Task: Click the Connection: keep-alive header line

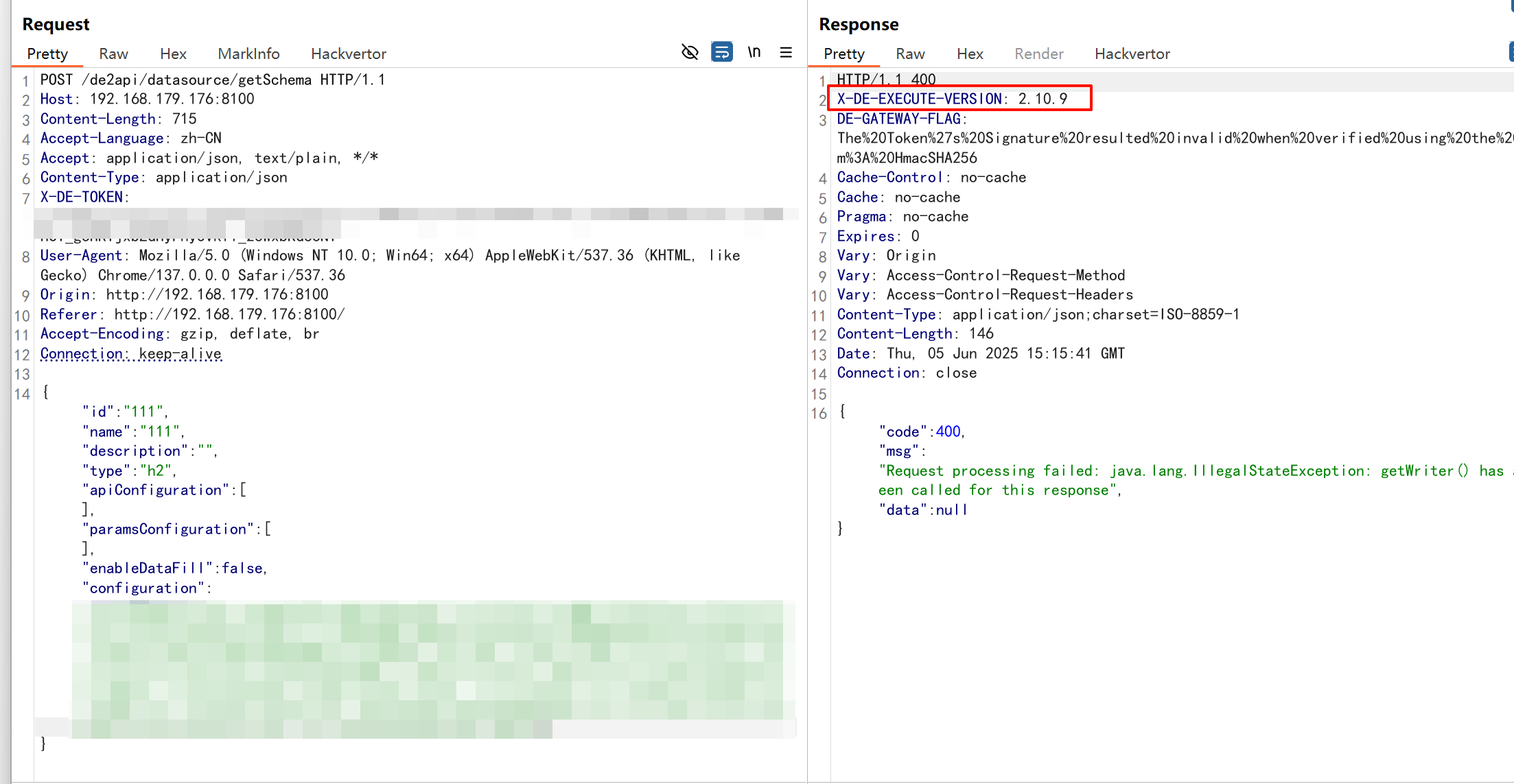Action: pyautogui.click(x=130, y=354)
